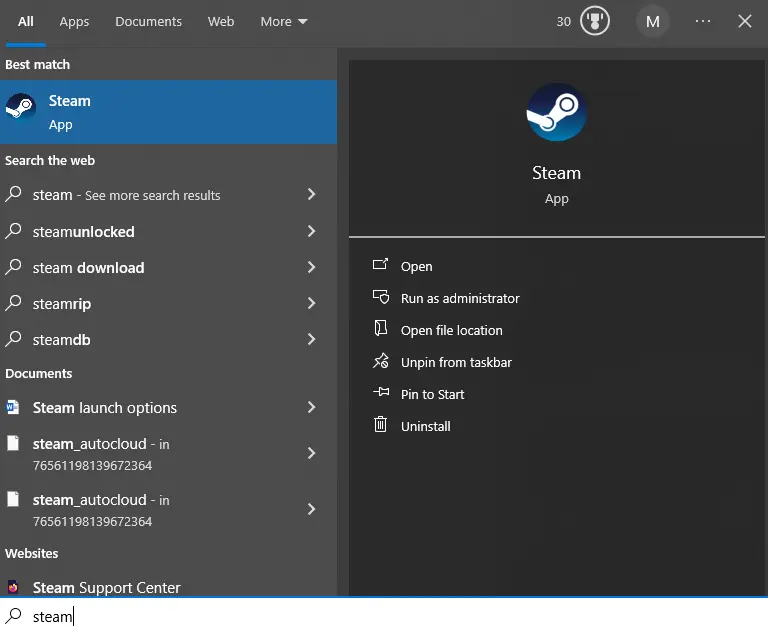This screenshot has width=768, height=633.
Task: Select Unpin from taskbar
Action: tap(456, 363)
